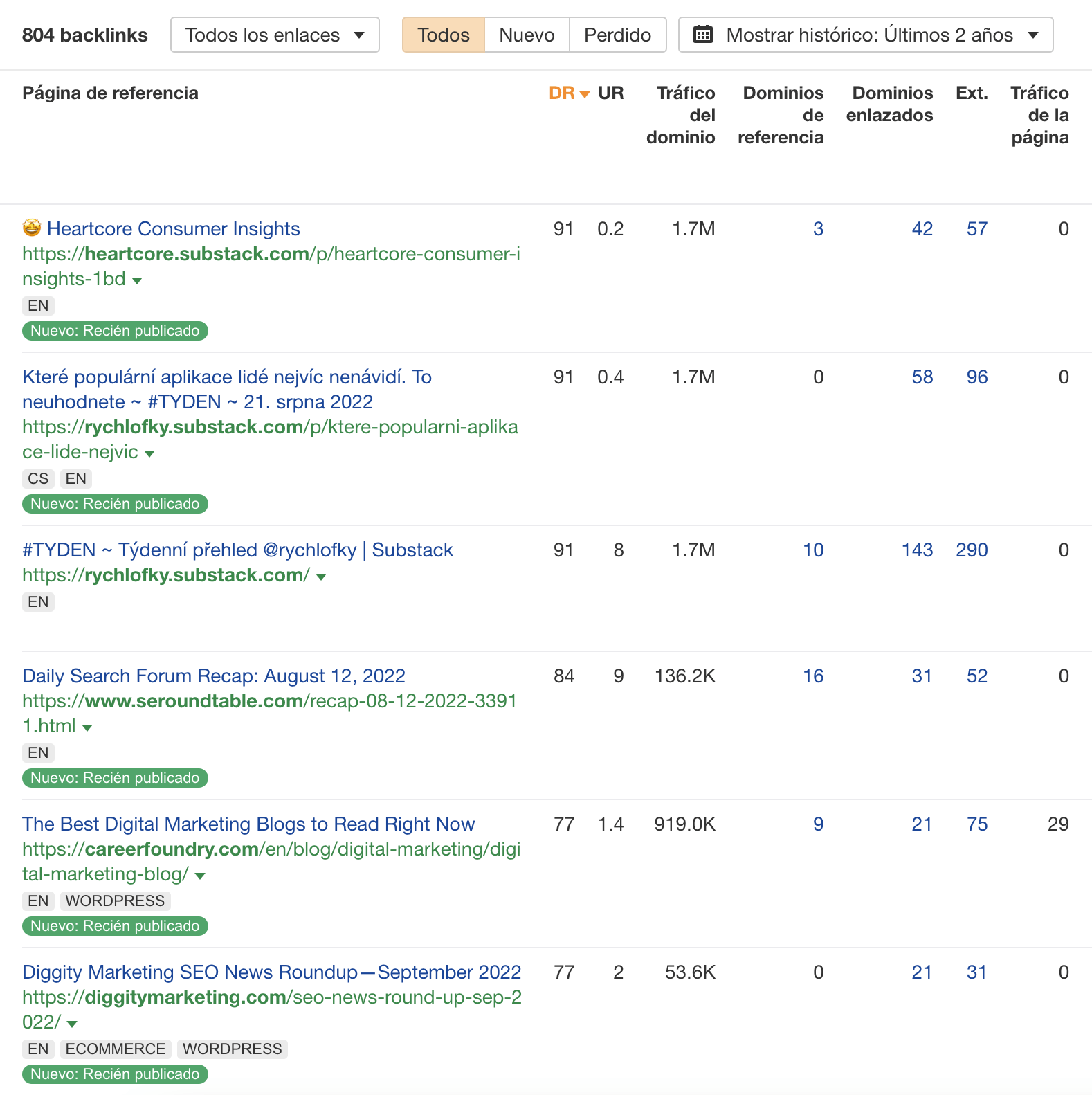
Task: Select the 'Todos' filter tab
Action: click(x=443, y=35)
